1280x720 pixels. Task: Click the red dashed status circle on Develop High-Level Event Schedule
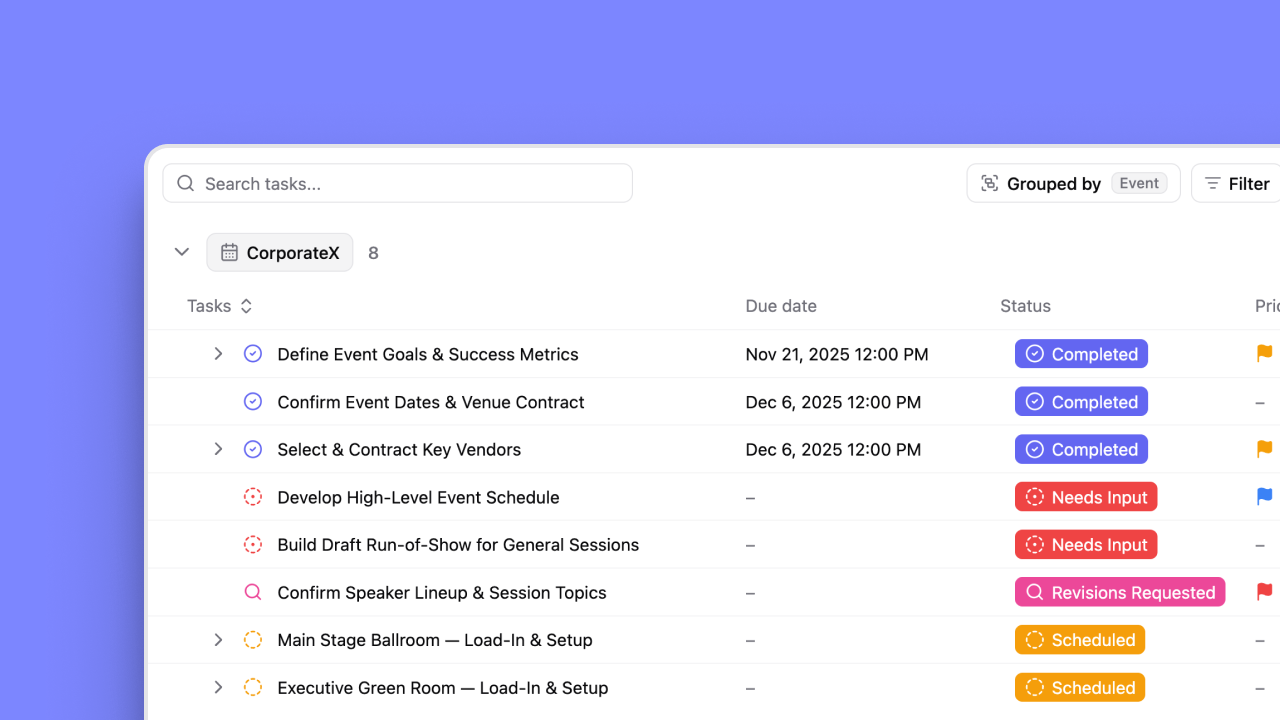point(253,496)
